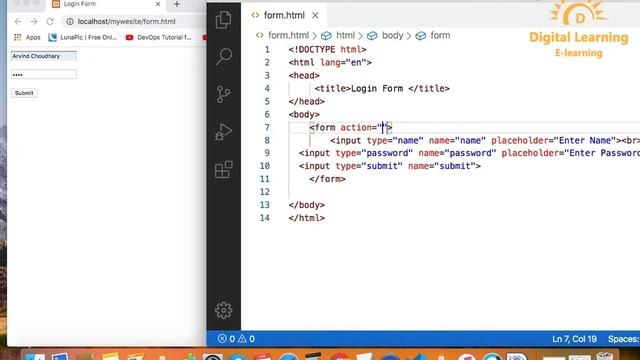The height and width of the screenshot is (360, 640).
Task: Click the browser Back arrow
Action: pyautogui.click(x=18, y=21)
